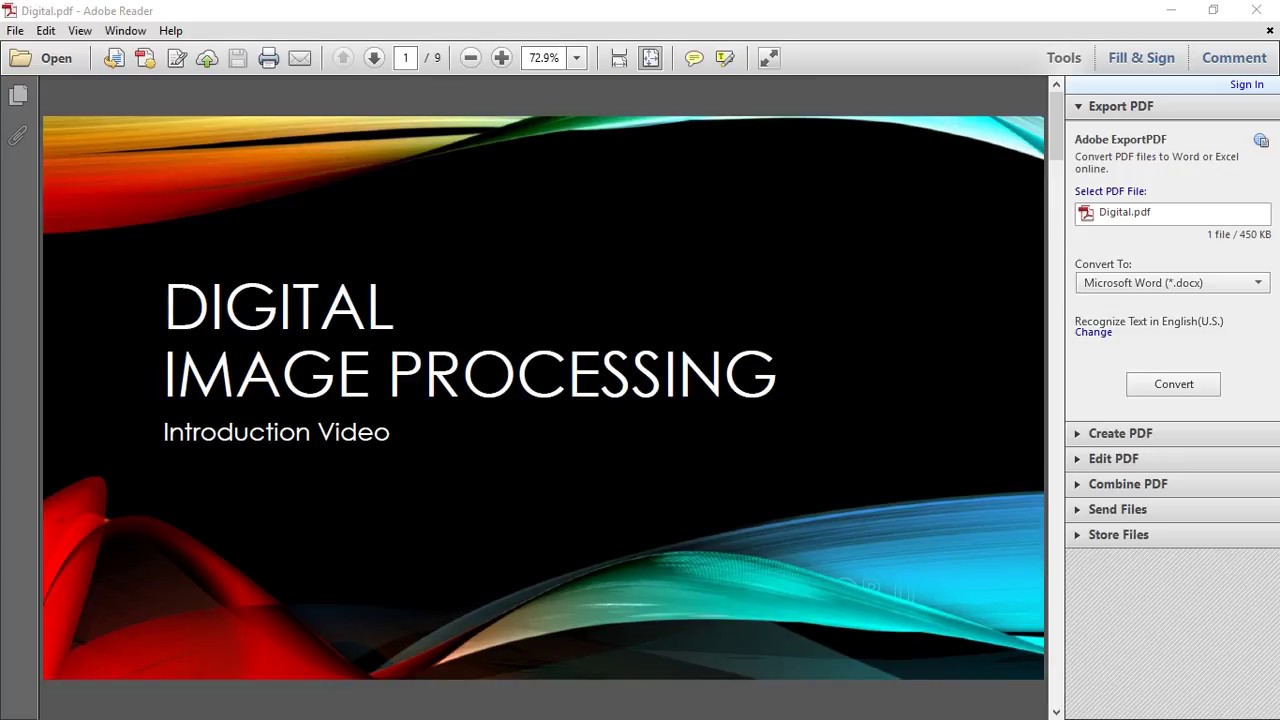Click the email envelope icon
The image size is (1280, 720).
point(300,58)
